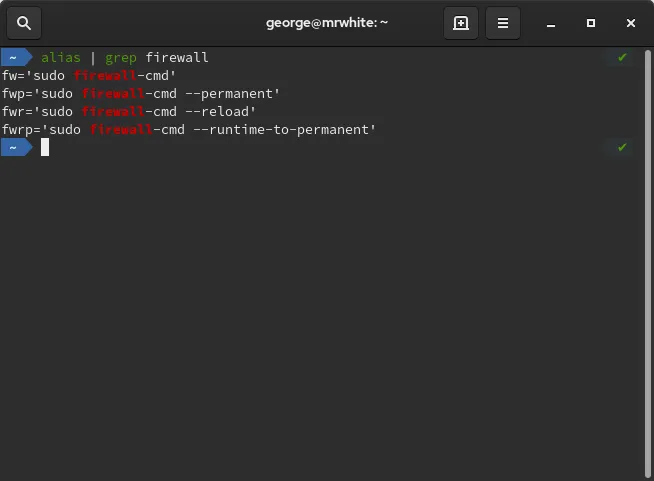Click the fwrp --runtime-to-permanent alias line
The height and width of the screenshot is (481, 654).
click(189, 129)
